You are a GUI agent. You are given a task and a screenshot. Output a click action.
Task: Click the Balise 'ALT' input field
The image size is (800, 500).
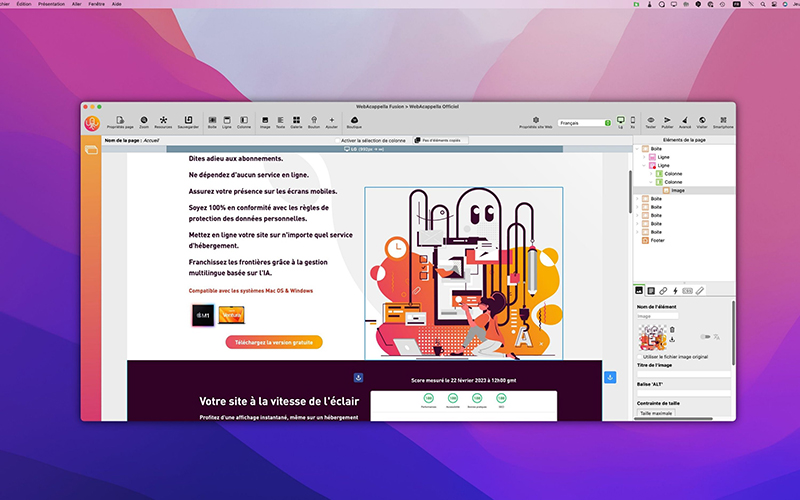[x=684, y=393]
